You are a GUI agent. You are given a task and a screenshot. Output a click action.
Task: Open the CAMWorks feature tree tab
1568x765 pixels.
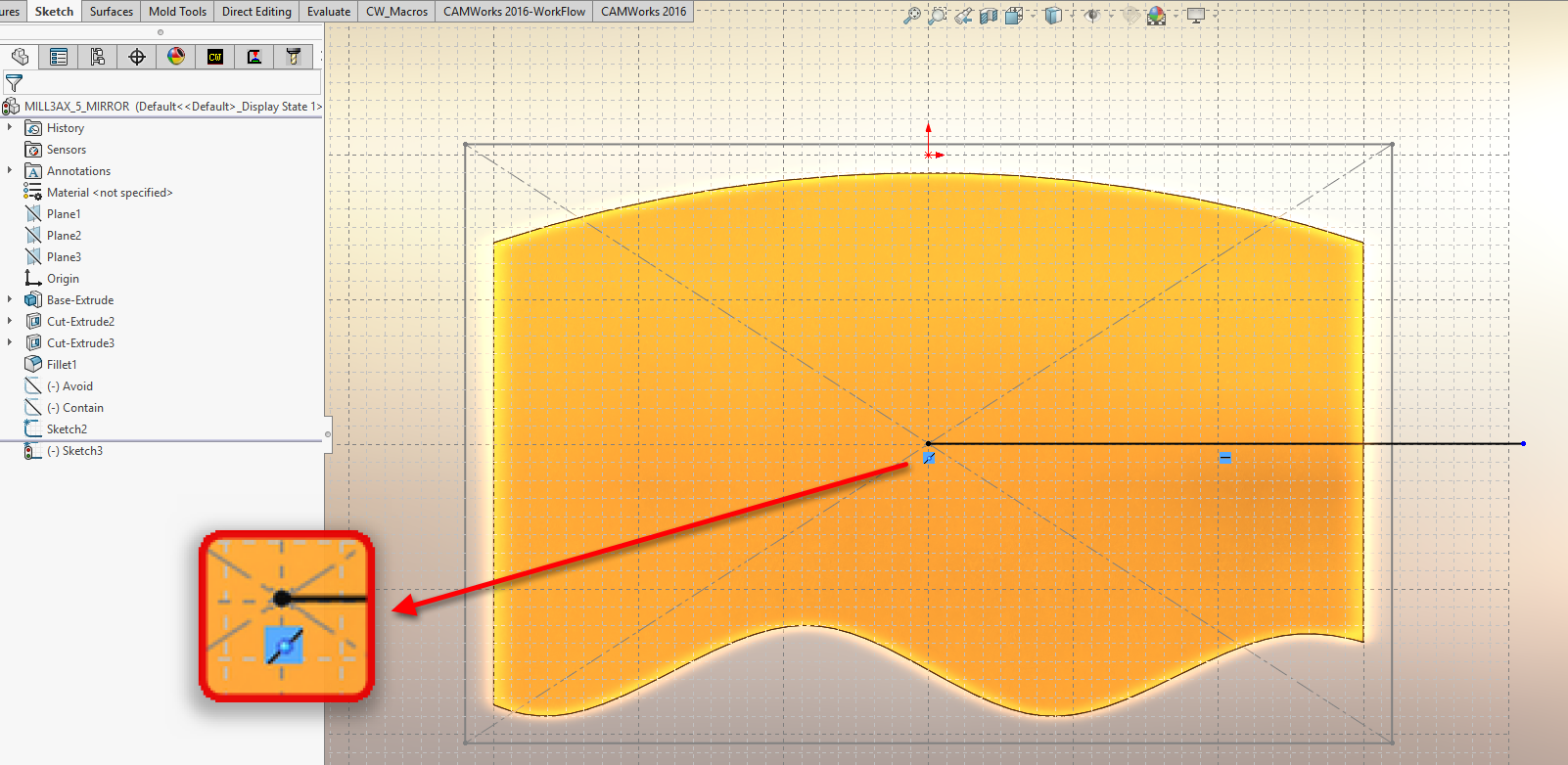pos(215,57)
